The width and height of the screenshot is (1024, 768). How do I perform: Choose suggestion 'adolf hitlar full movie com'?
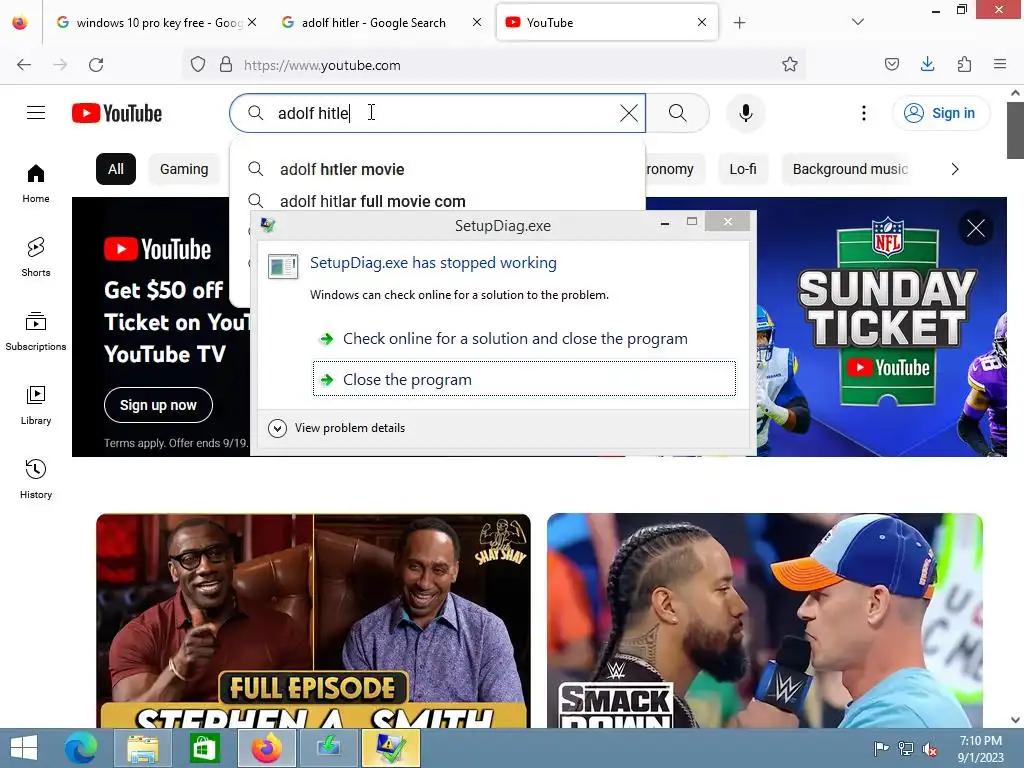point(438,199)
